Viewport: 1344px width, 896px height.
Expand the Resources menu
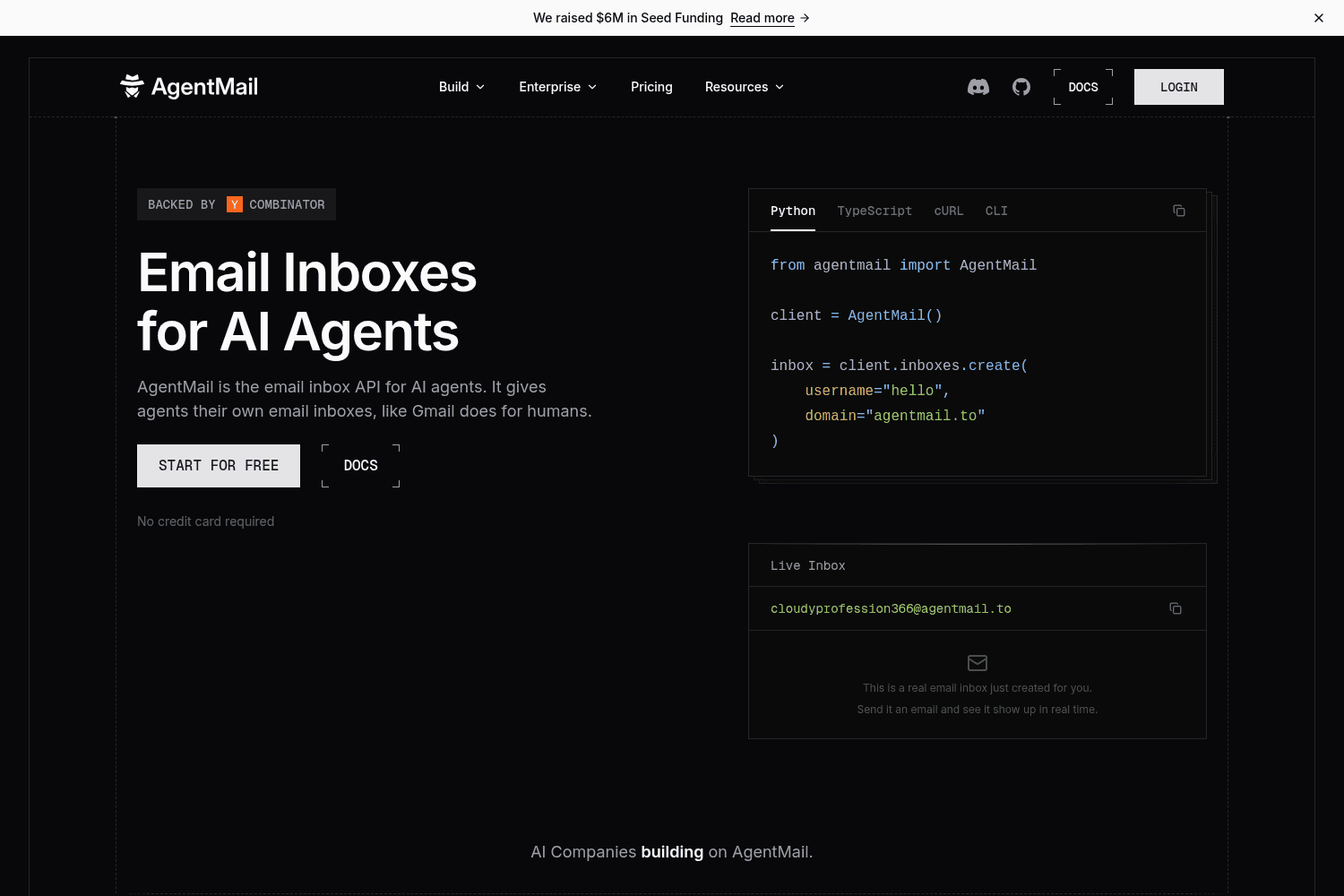[x=745, y=87]
